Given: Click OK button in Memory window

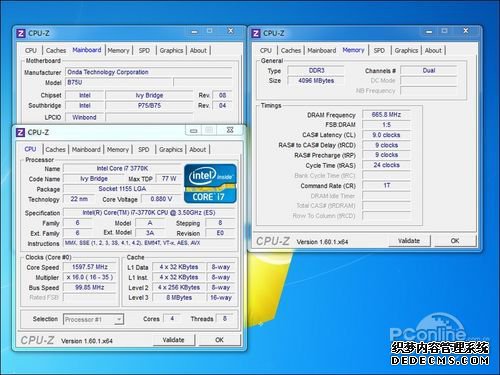Looking at the screenshot, I should 455,241.
